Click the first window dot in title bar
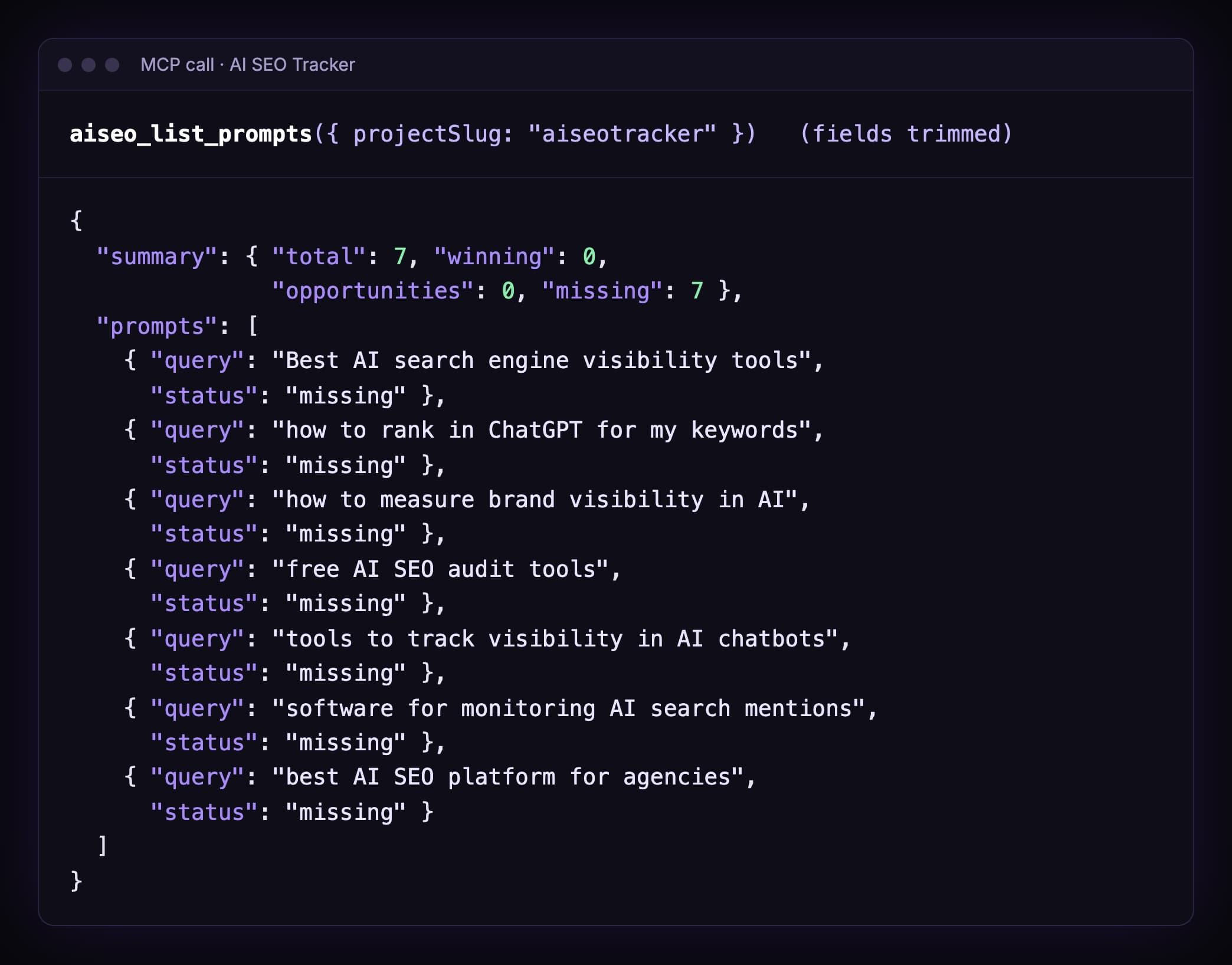1232x965 pixels. tap(65, 65)
